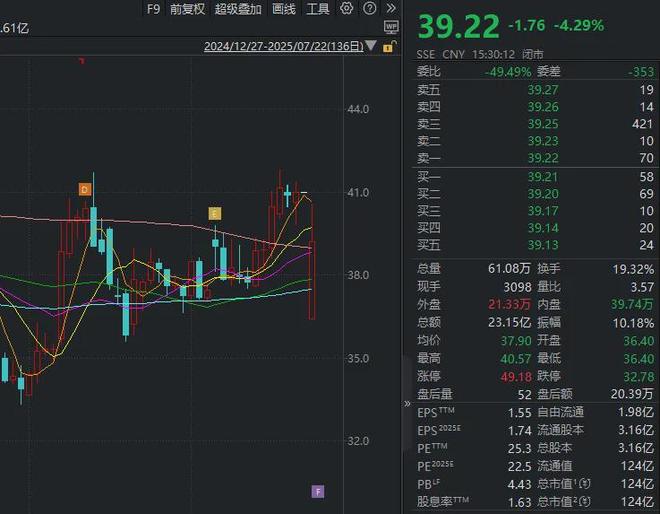Click the 振幅 value 10.18%
The image size is (660, 514).
[633, 323]
